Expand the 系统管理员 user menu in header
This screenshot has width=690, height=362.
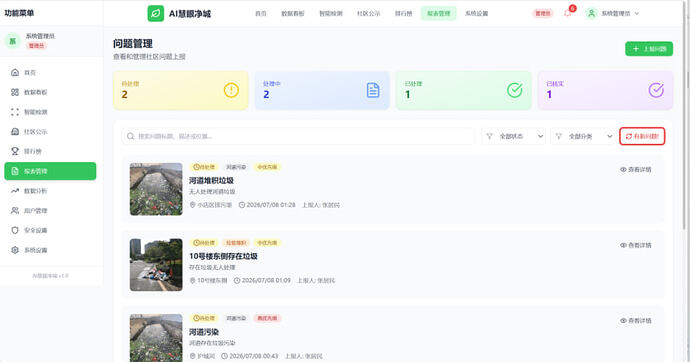(x=613, y=14)
